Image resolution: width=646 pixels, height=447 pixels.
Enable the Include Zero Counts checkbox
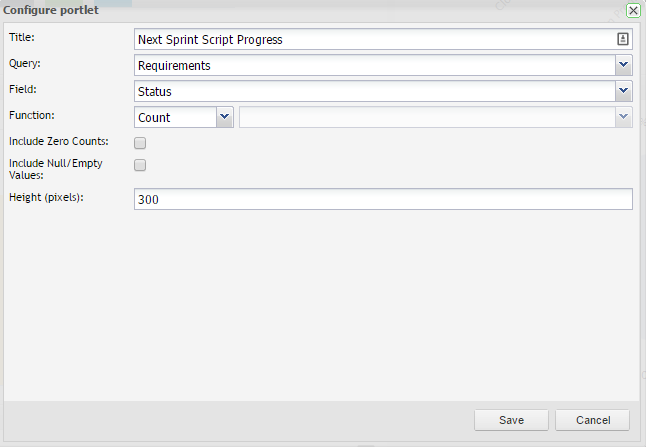click(x=140, y=143)
